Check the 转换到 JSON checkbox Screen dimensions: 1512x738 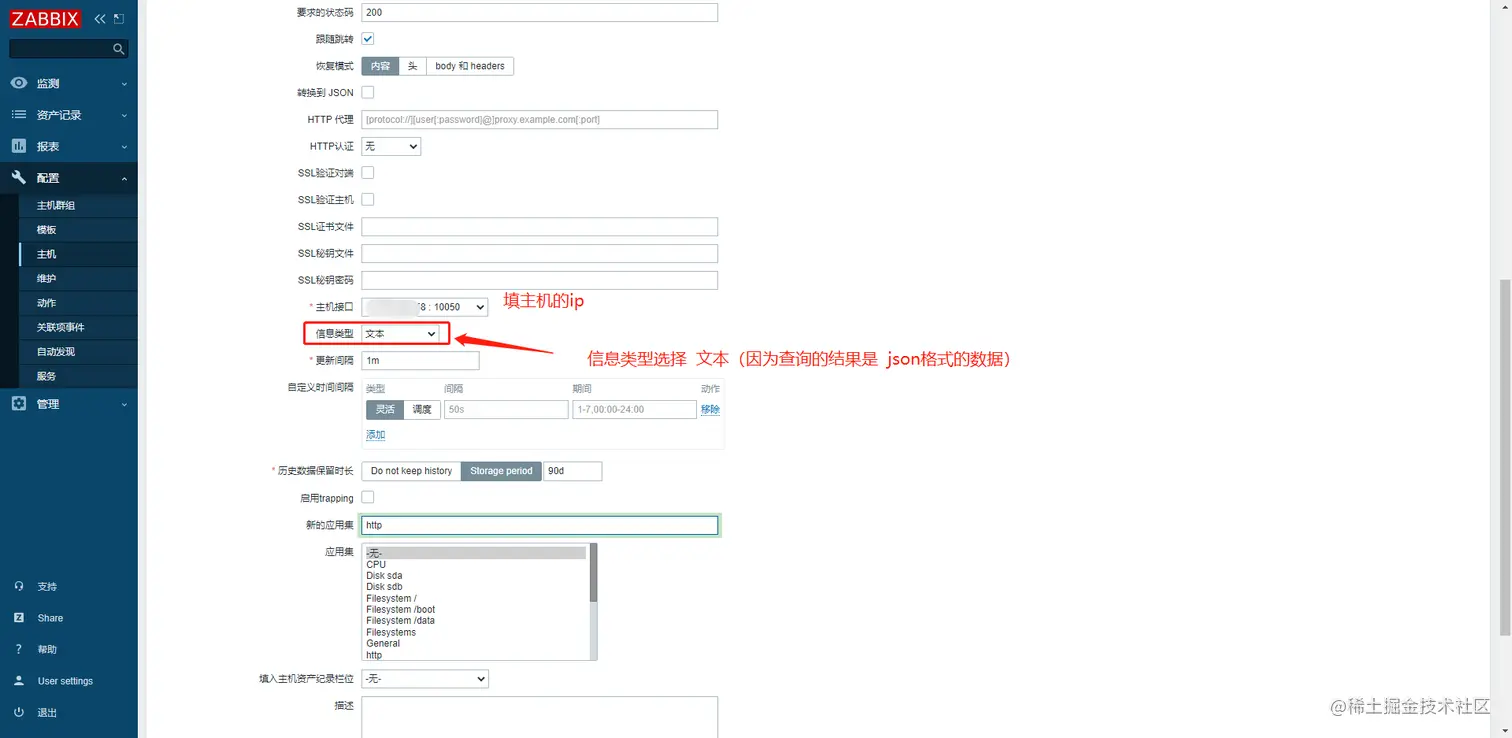[x=368, y=92]
